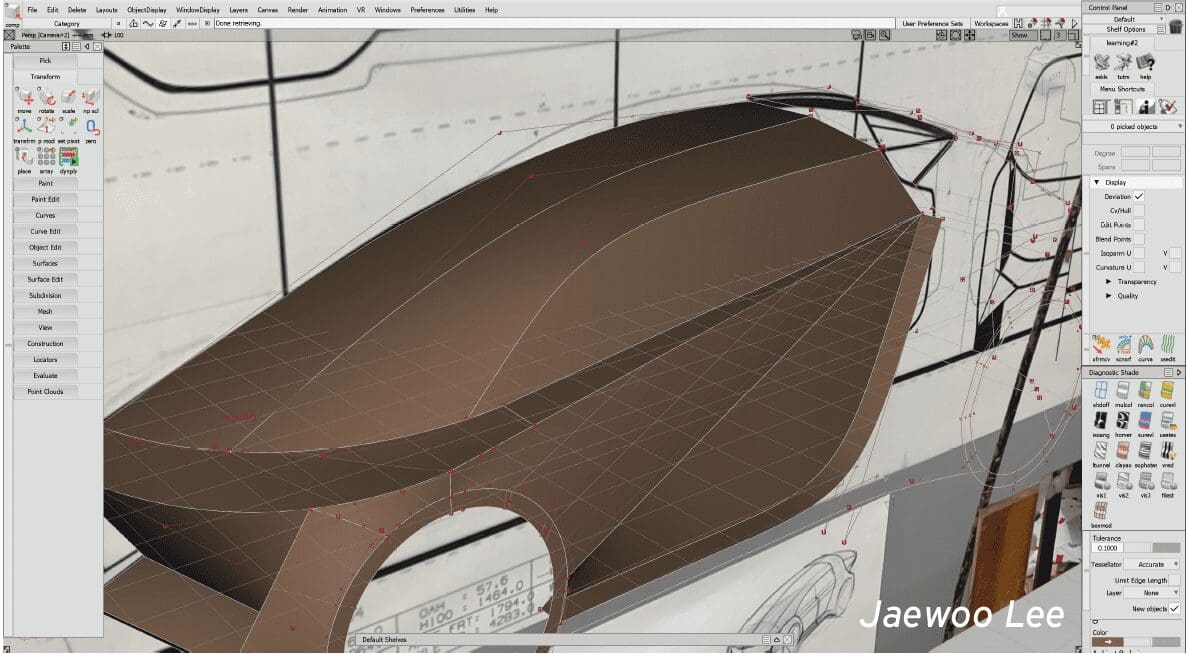The image size is (1188, 654).
Task: Toggle the New objects checkbox
Action: (1174, 609)
